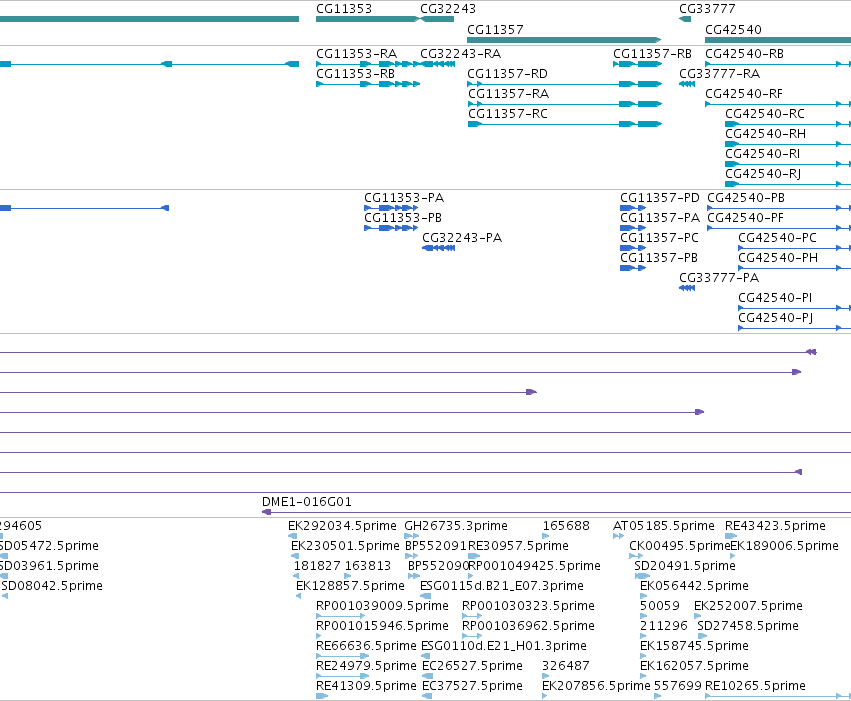Image resolution: width=851 pixels, height=701 pixels.
Task: Select protein CG11357-PB
Action: pos(659,258)
